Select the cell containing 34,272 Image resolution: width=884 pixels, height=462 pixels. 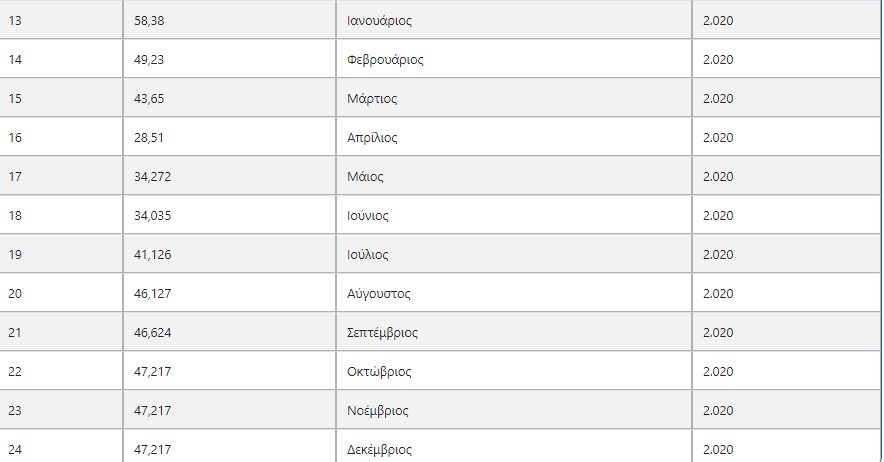pos(229,176)
